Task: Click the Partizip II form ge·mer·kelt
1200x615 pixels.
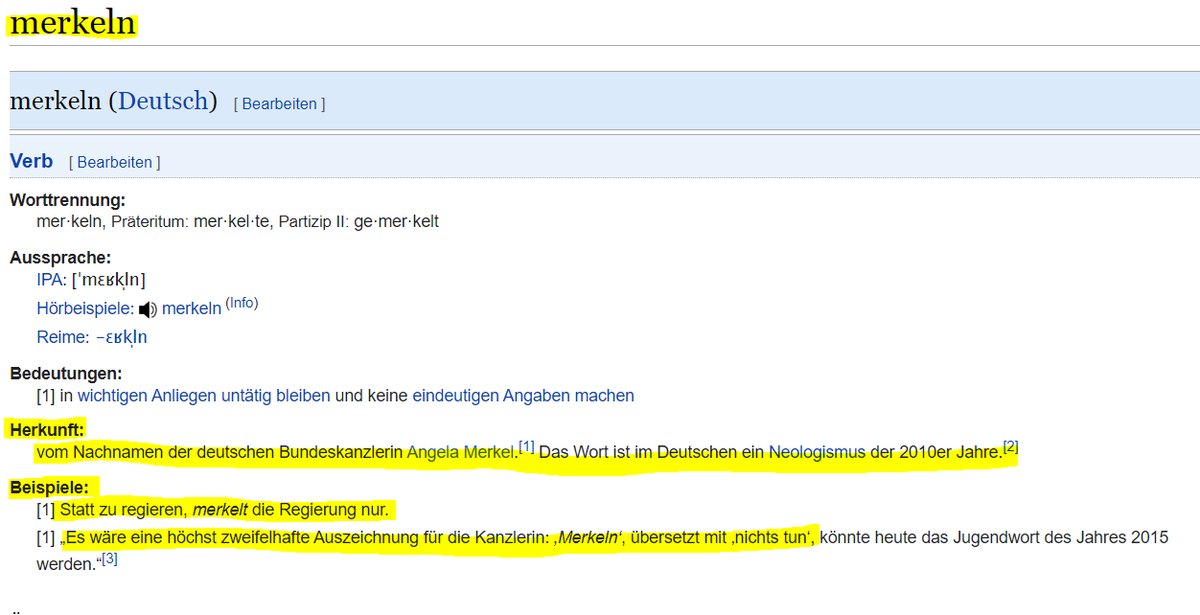Action: 396,222
